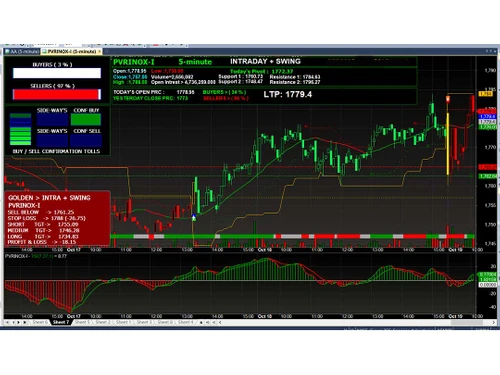This screenshot has width=500, height=375.
Task: Click BUY / SELL CONFIRMATION TOLLS label
Action: (56, 151)
